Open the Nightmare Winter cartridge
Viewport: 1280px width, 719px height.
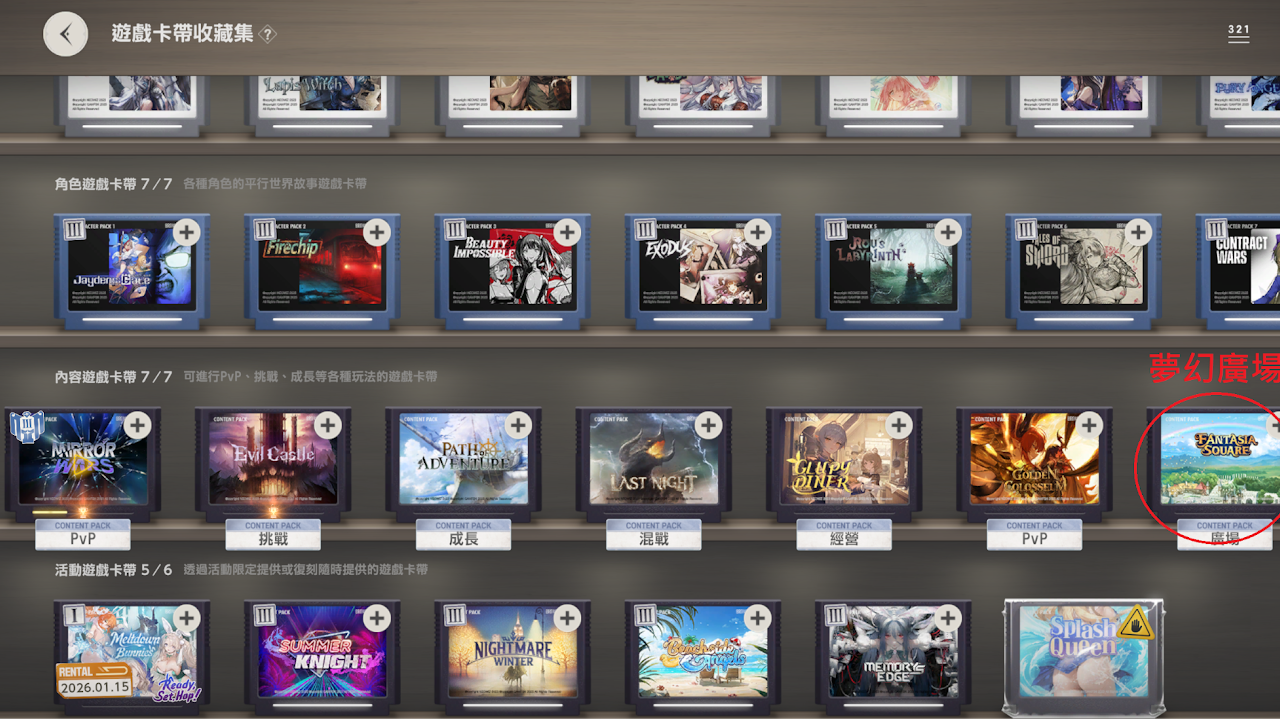click(x=512, y=655)
